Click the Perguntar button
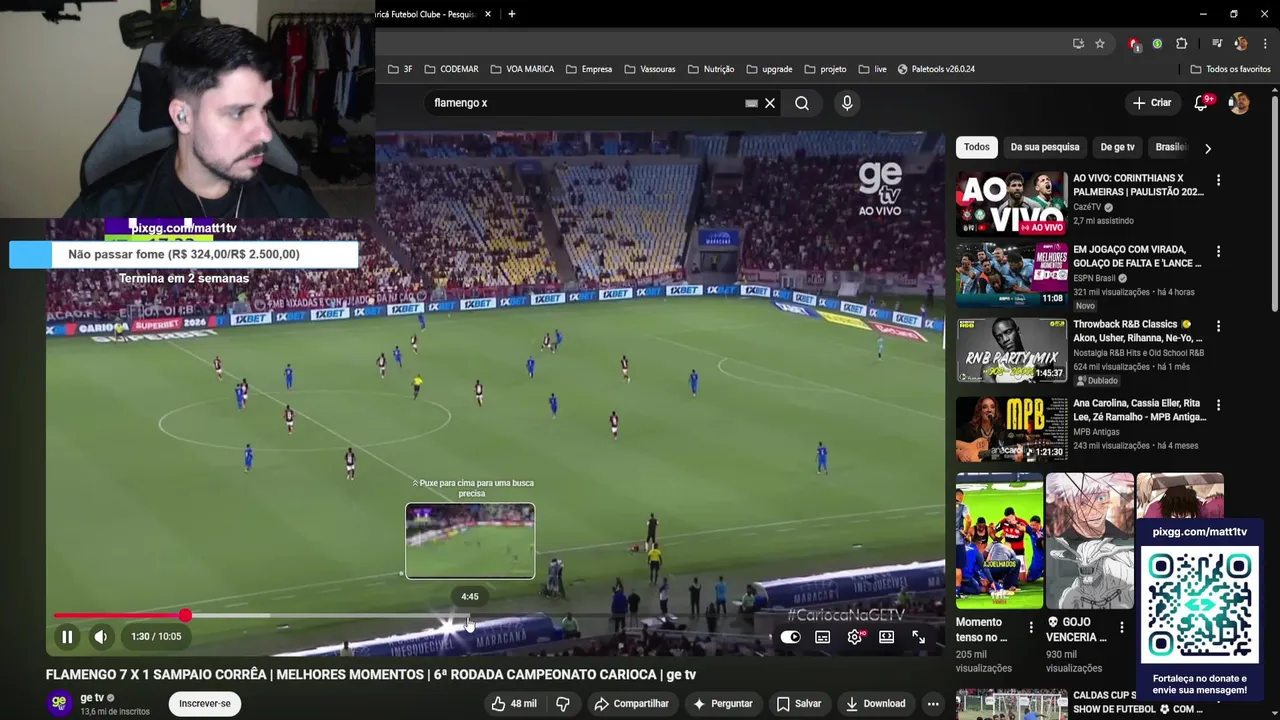The width and height of the screenshot is (1280, 720). point(722,703)
